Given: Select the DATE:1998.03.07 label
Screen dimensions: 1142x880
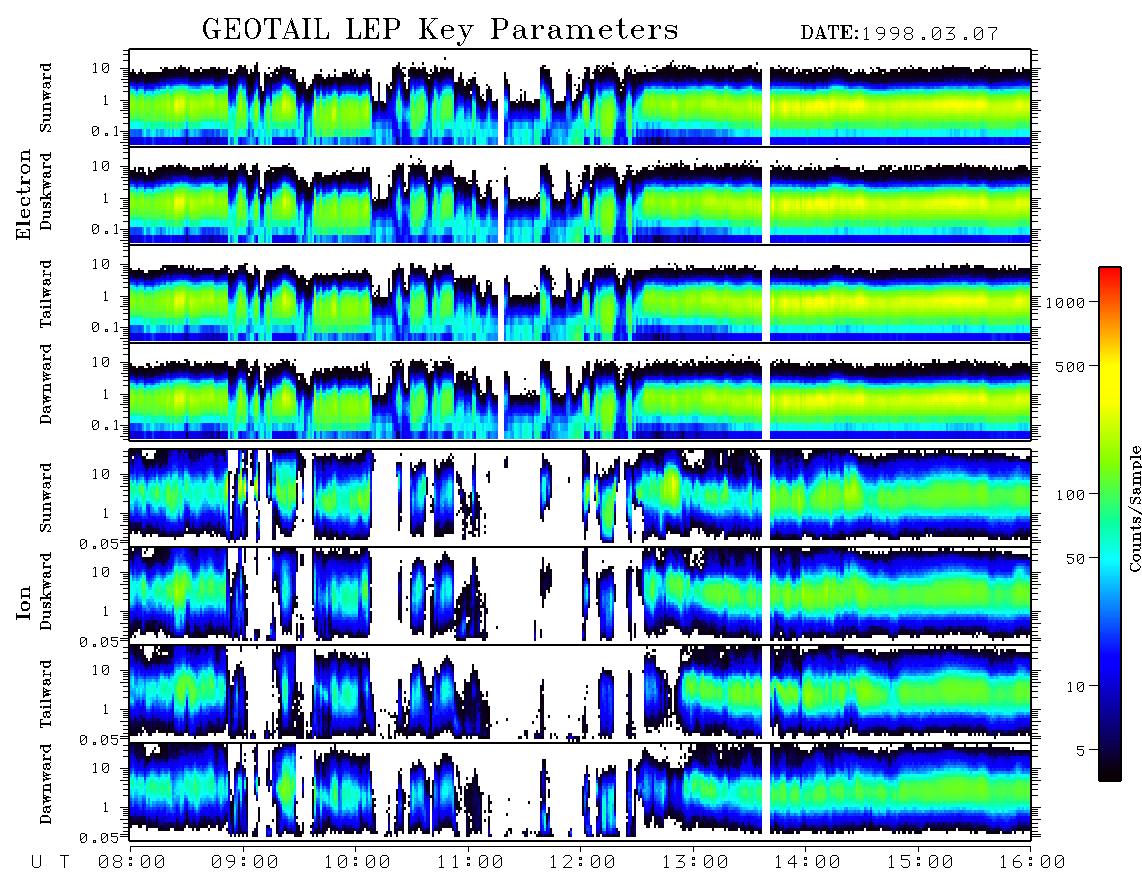Looking at the screenshot, I should (899, 33).
